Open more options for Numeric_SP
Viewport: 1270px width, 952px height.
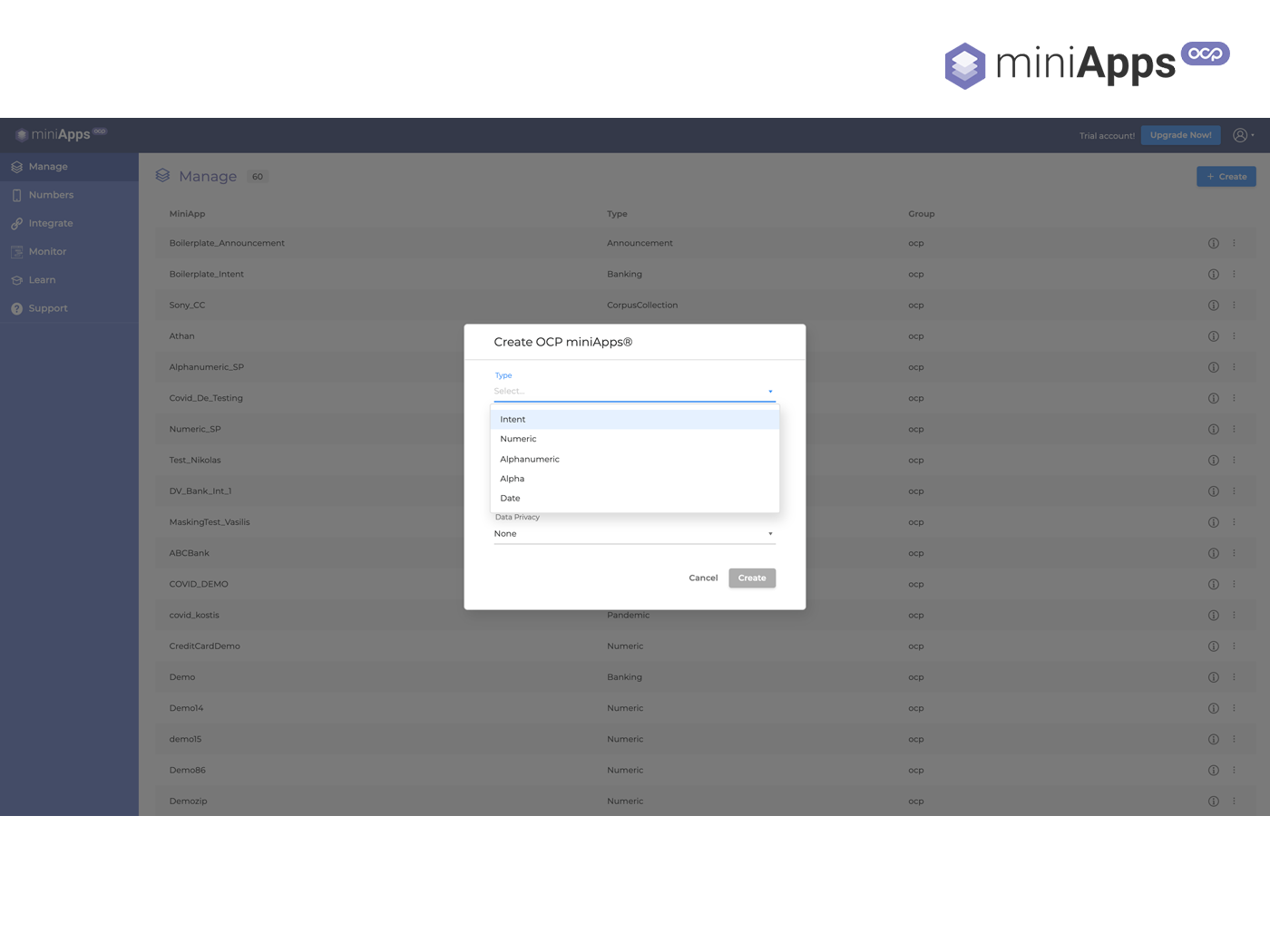pyautogui.click(x=1234, y=429)
